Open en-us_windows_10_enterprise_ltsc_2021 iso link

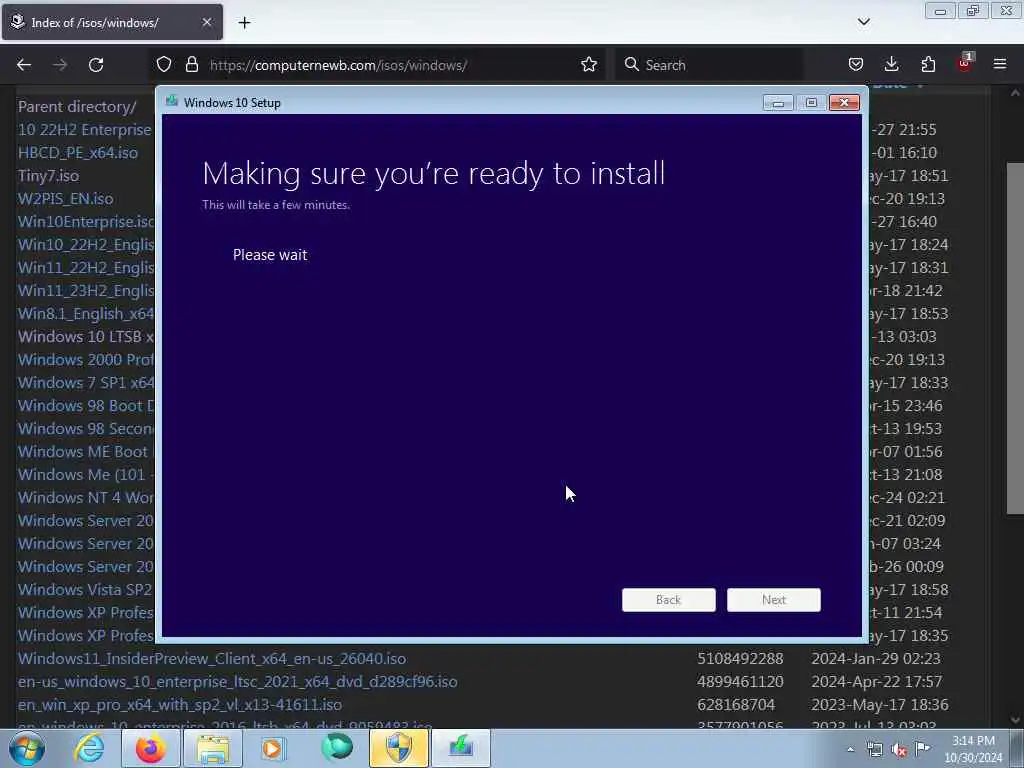pos(237,681)
